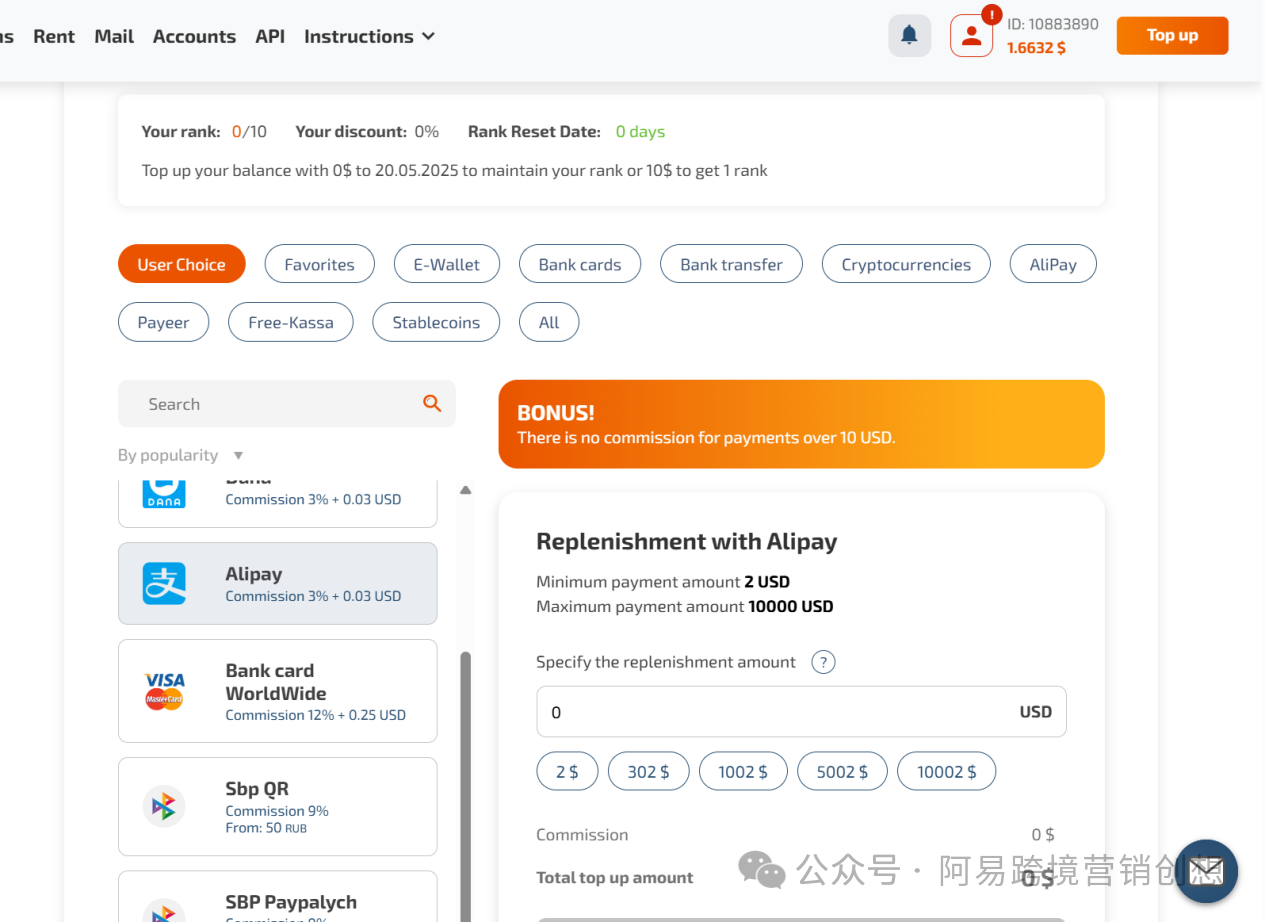
Task: Filter by Bank cards
Action: [580, 264]
